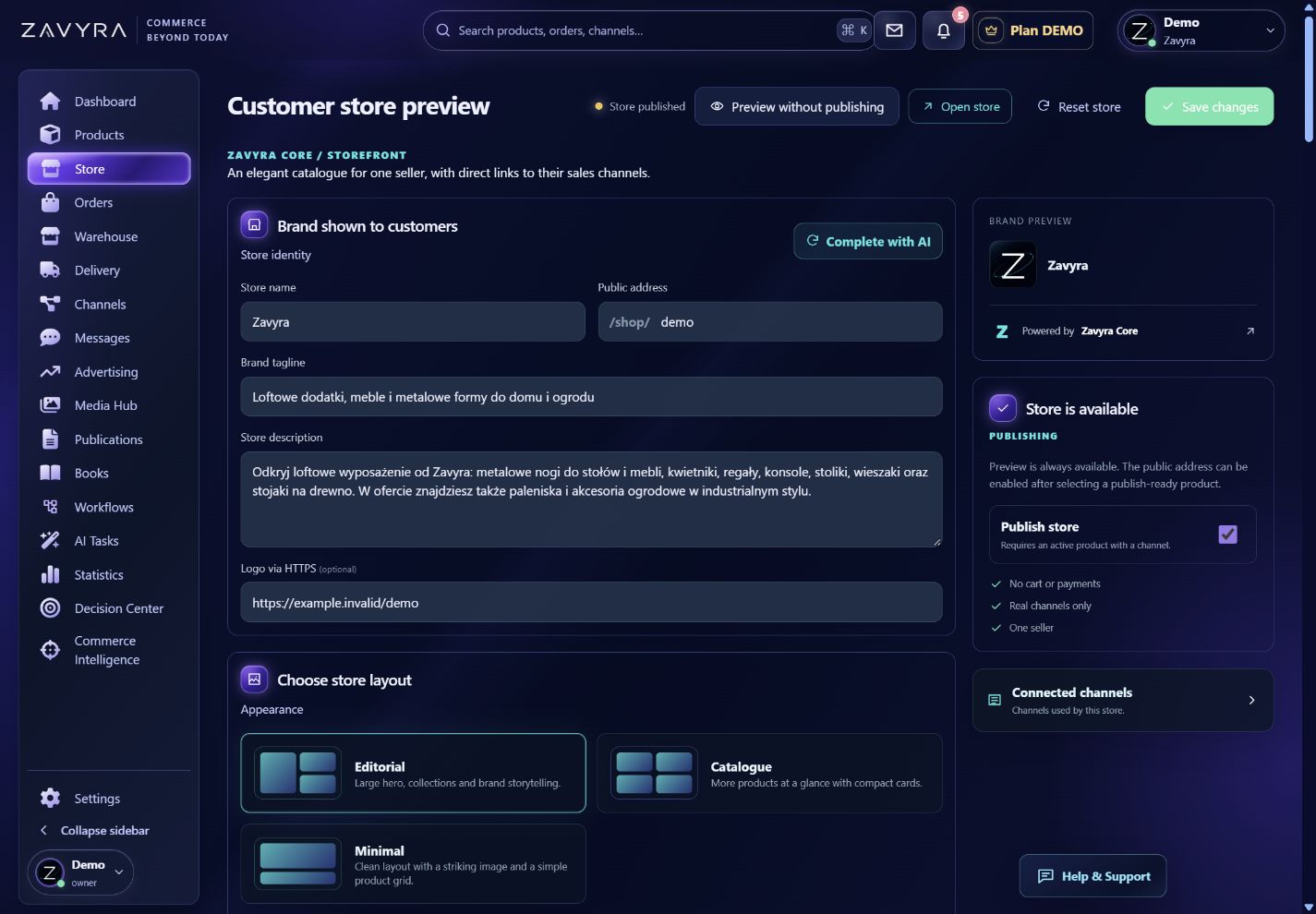Click the Complete with AI button

point(868,241)
